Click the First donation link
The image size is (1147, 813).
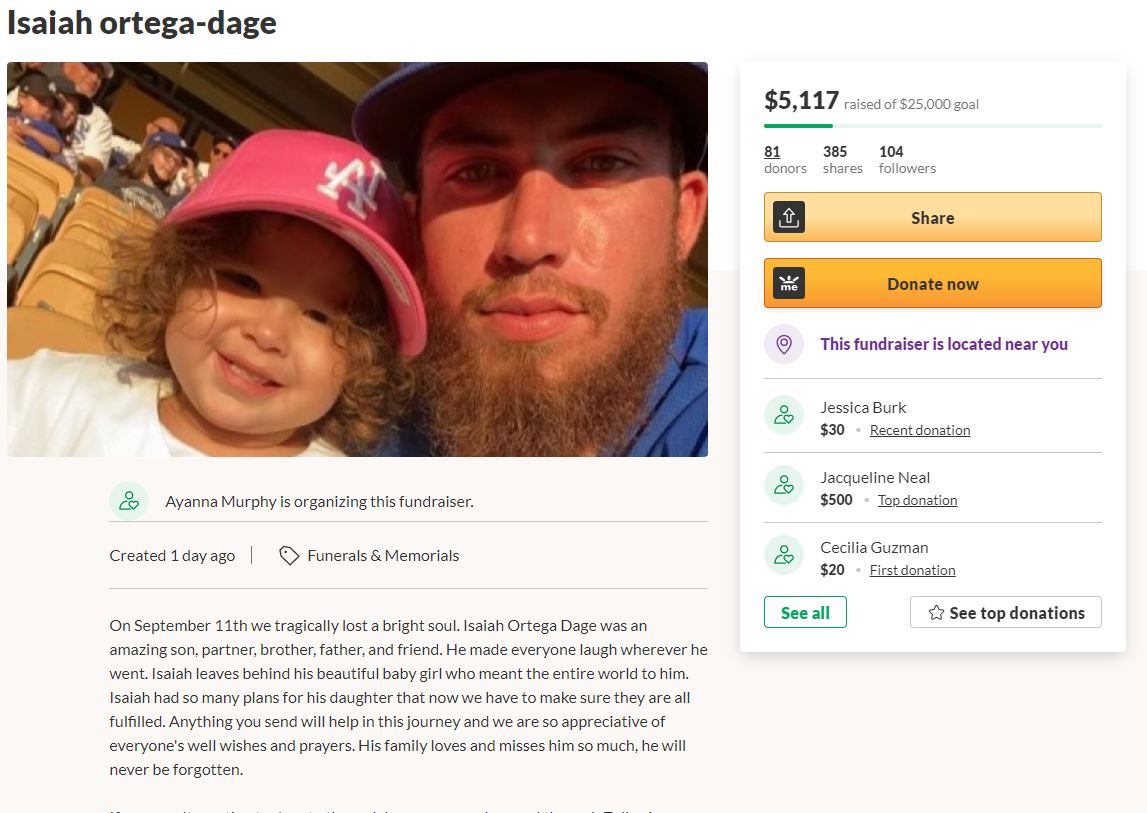[x=912, y=571]
